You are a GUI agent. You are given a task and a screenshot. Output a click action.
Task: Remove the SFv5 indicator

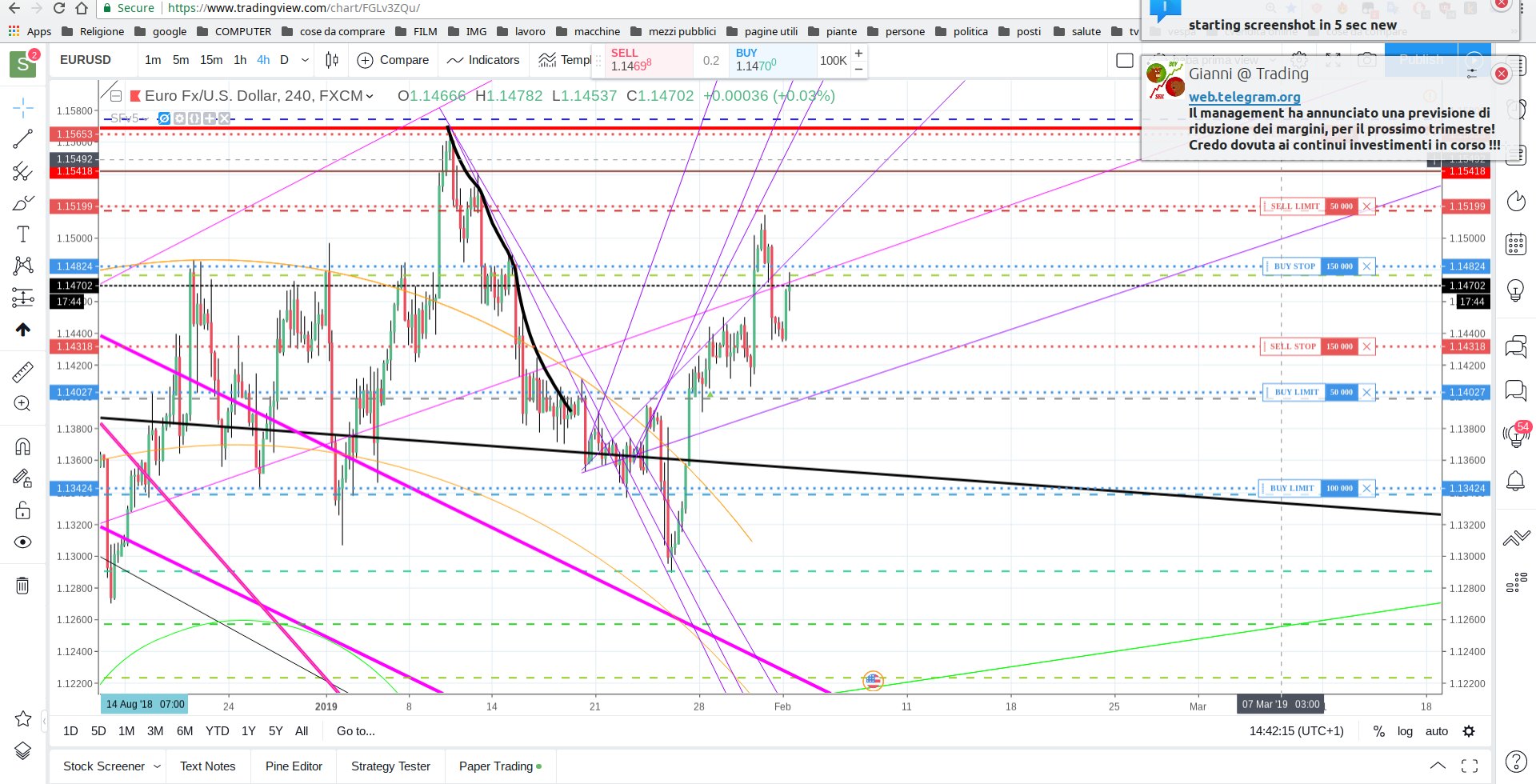[225, 118]
